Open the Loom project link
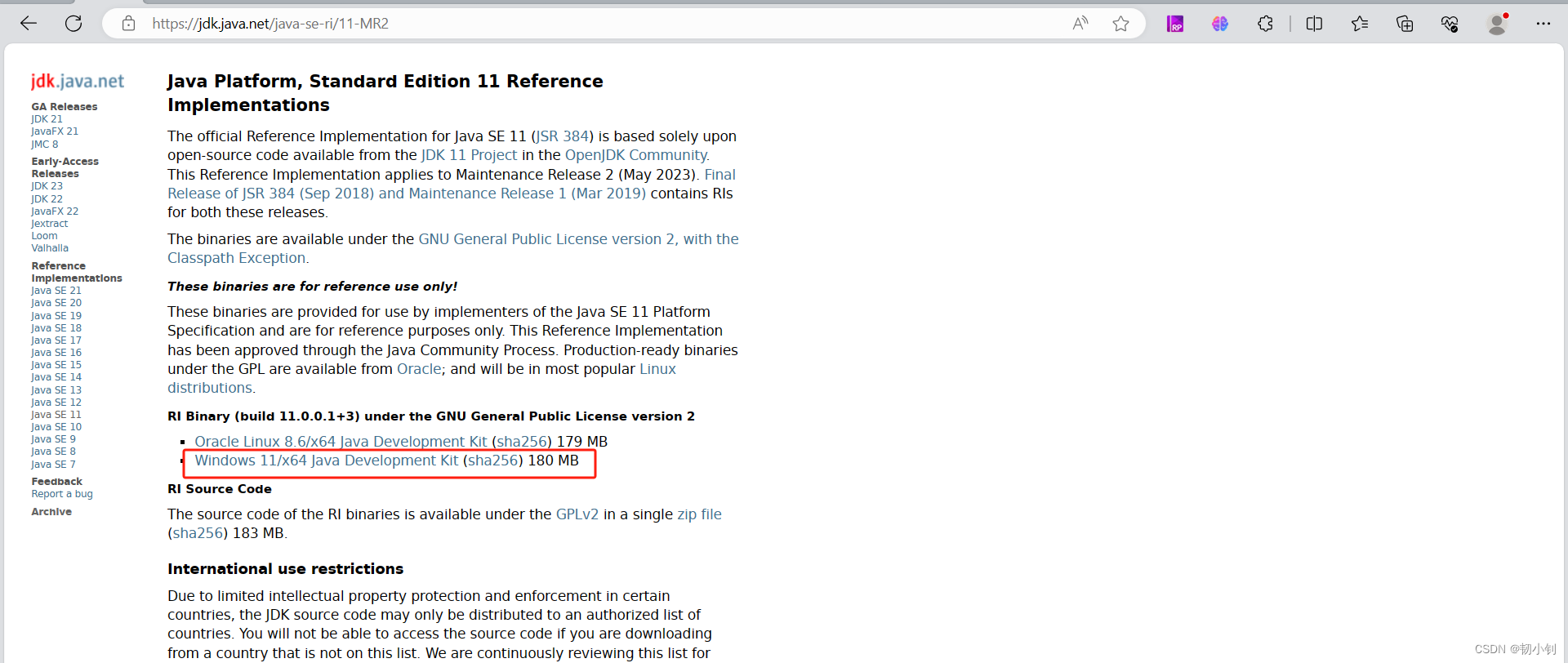This screenshot has height=663, width=1568. (x=44, y=236)
